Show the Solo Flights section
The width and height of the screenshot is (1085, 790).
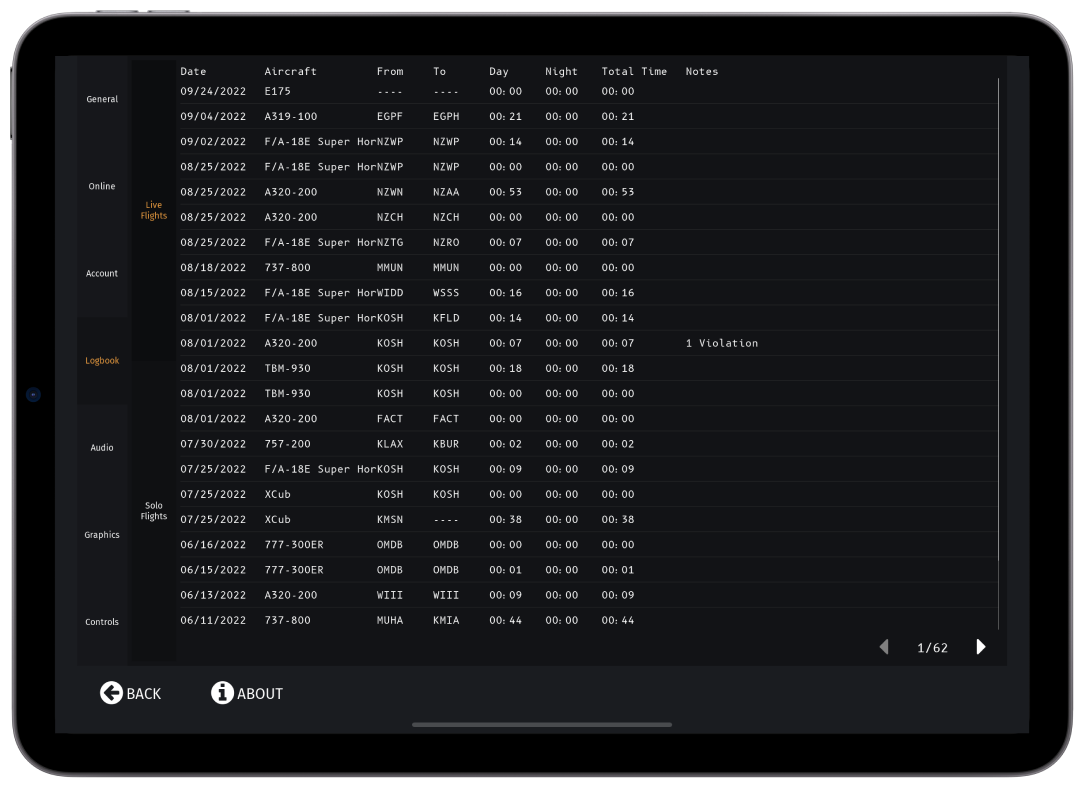(153, 510)
